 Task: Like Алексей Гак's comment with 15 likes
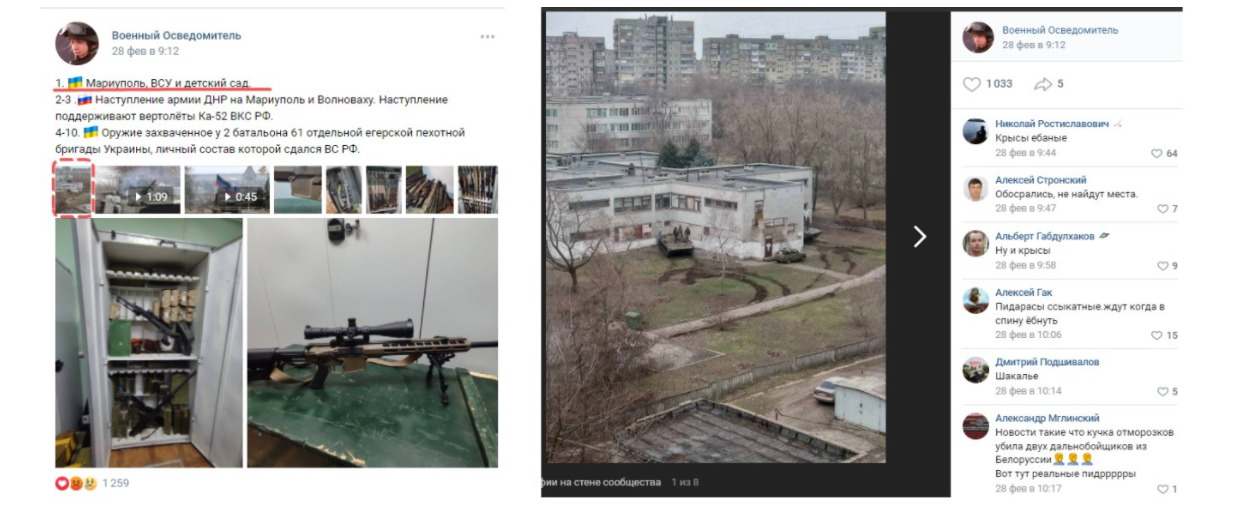[1156, 336]
